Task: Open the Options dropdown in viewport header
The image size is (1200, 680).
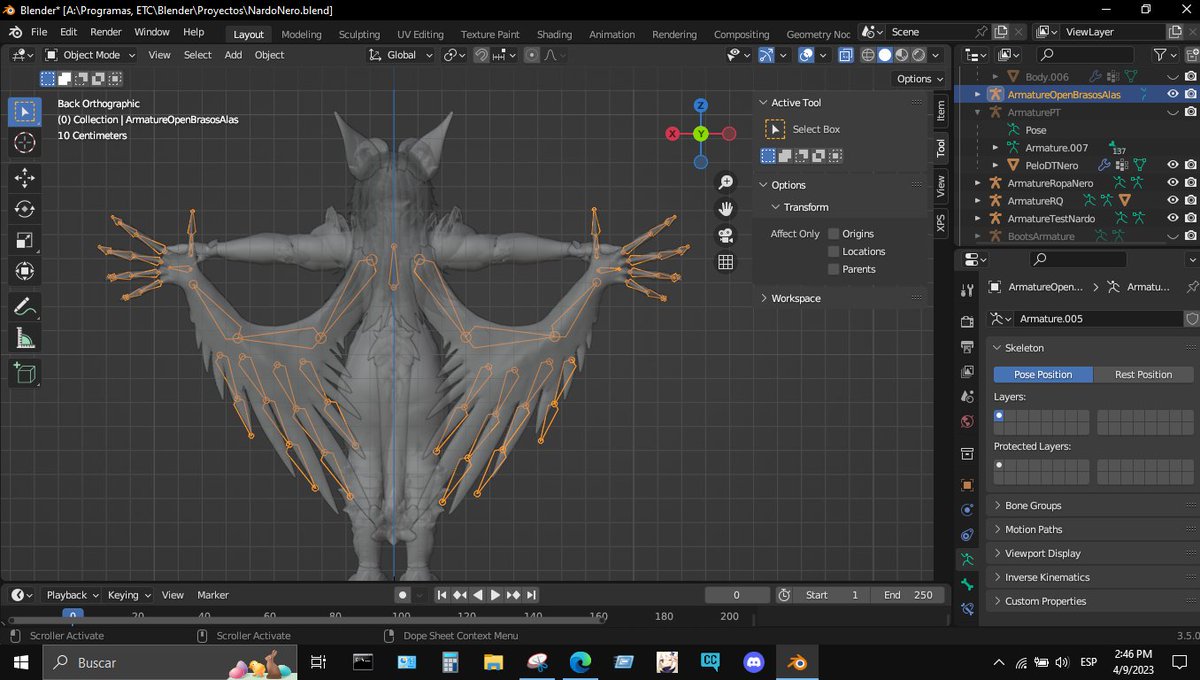Action: [x=918, y=78]
